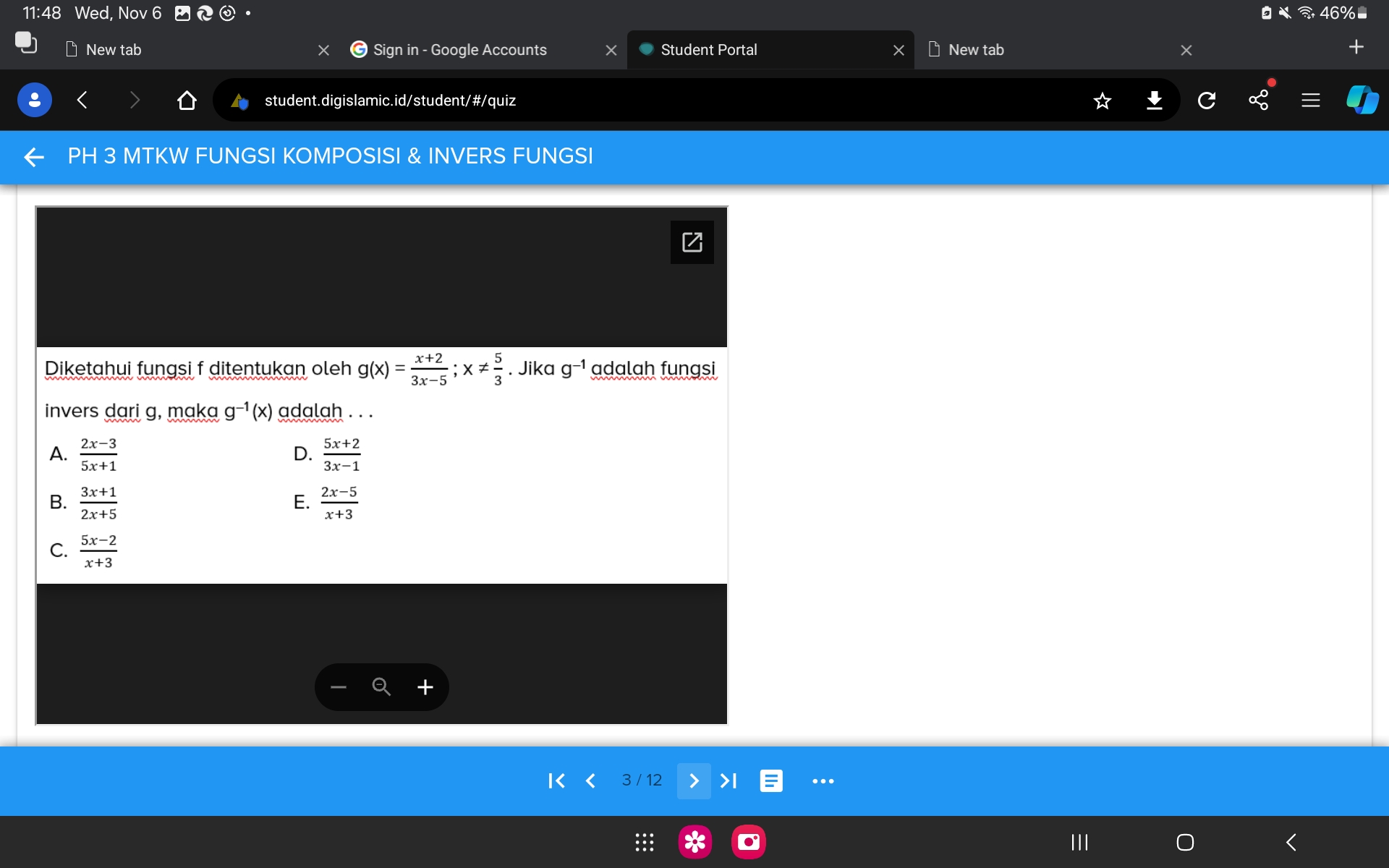Go to the previous quiz question
Screen dimensions: 1389x868
pos(591,781)
